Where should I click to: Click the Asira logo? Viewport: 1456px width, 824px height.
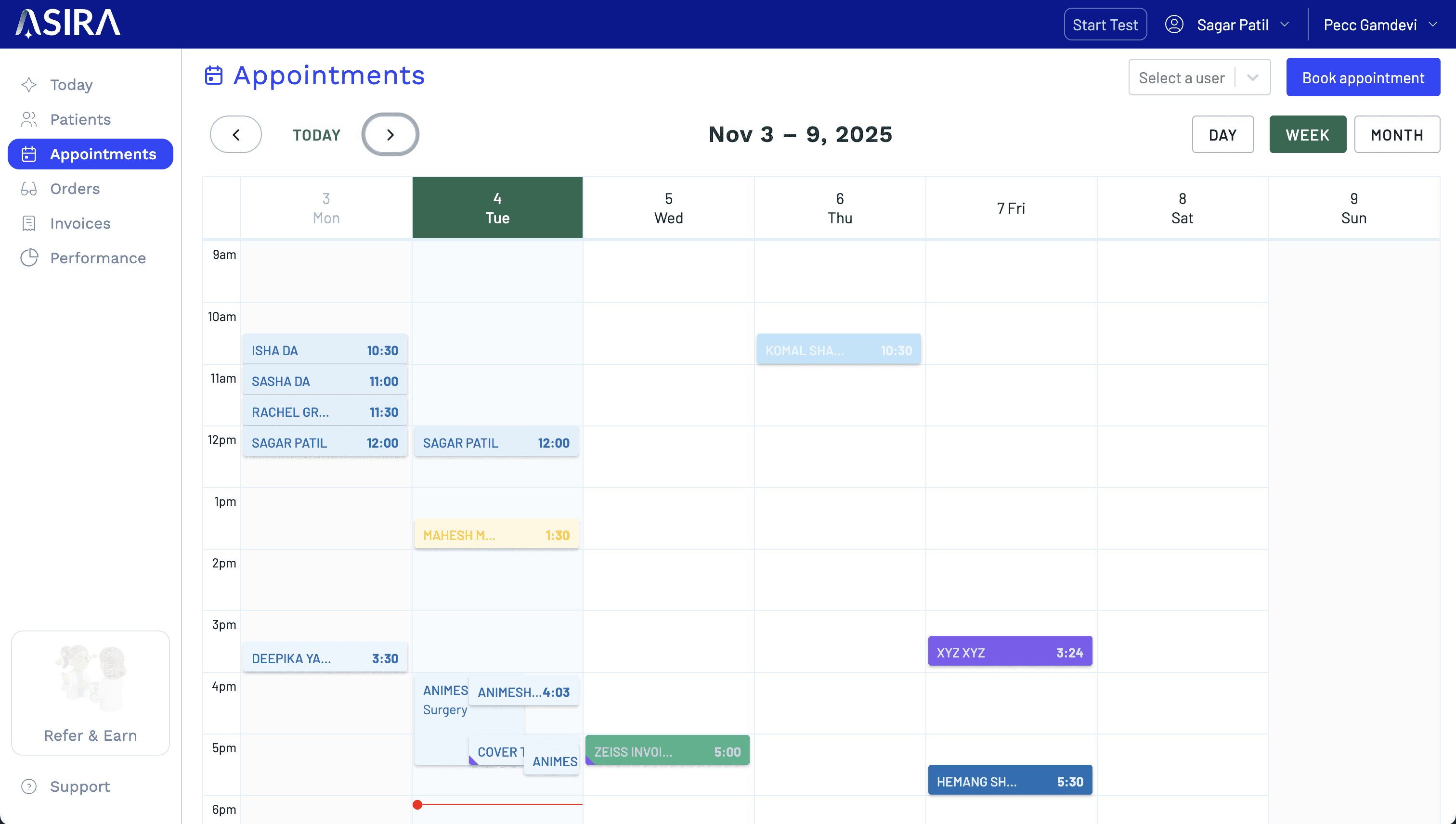[x=68, y=24]
